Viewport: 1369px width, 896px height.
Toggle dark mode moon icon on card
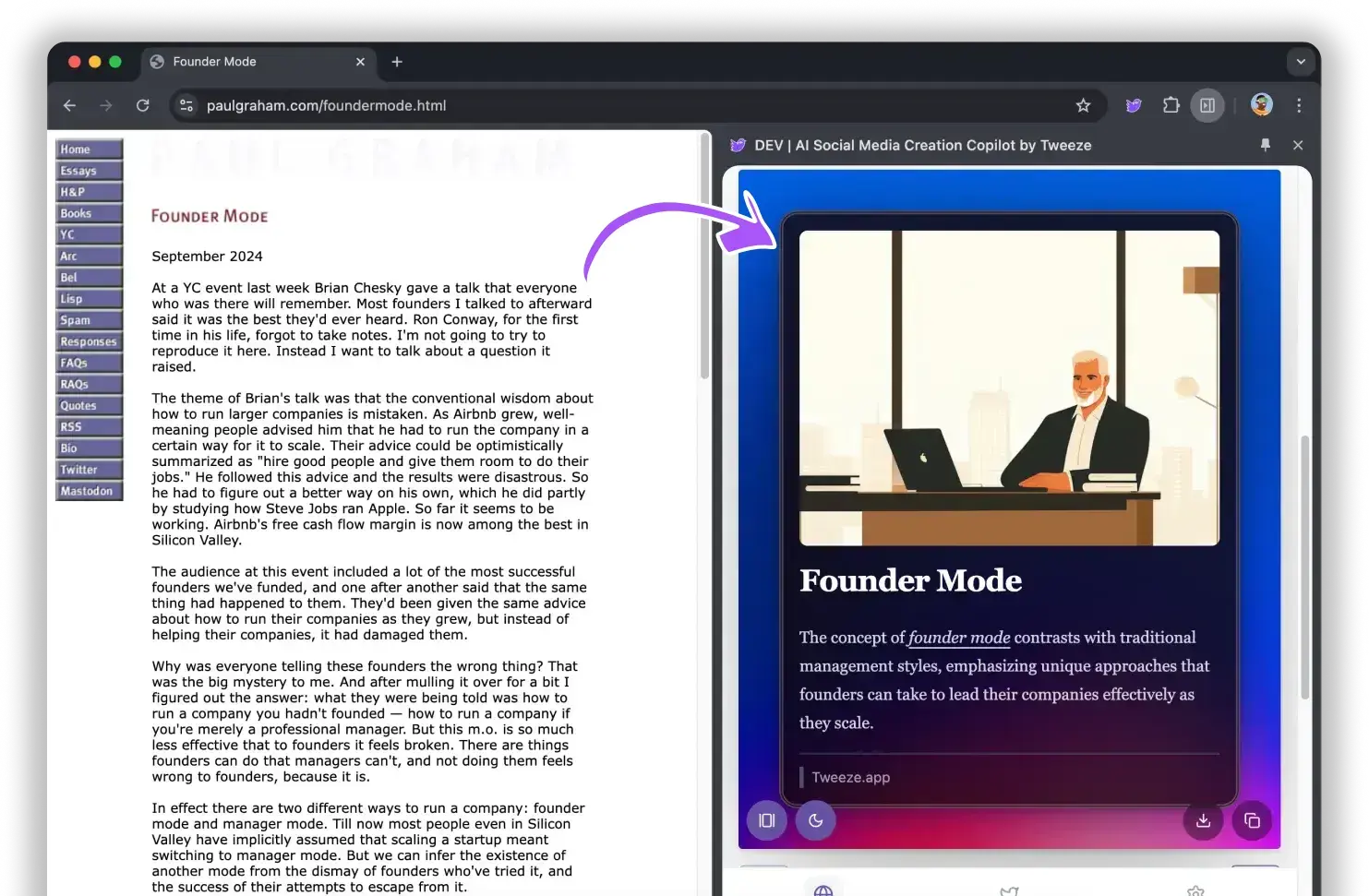click(815, 820)
